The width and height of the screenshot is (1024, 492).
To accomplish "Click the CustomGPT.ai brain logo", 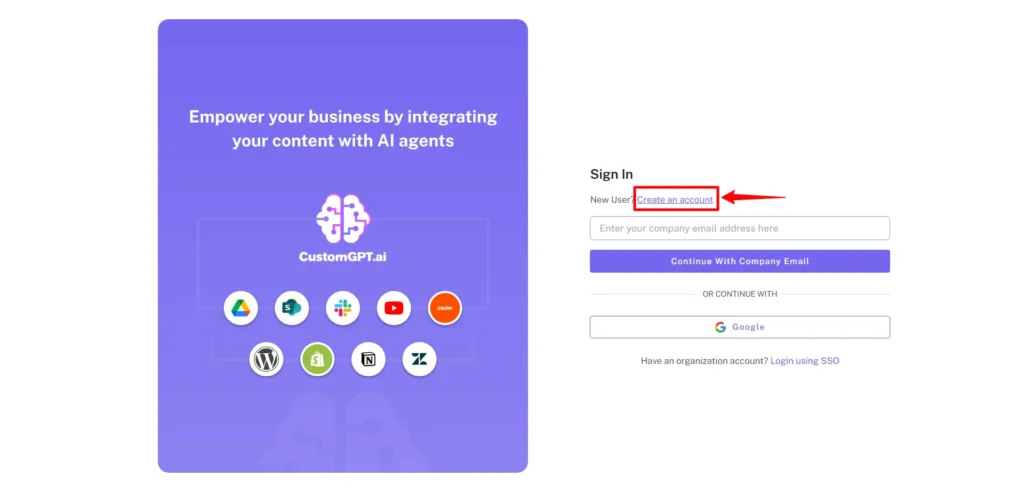I will [343, 218].
